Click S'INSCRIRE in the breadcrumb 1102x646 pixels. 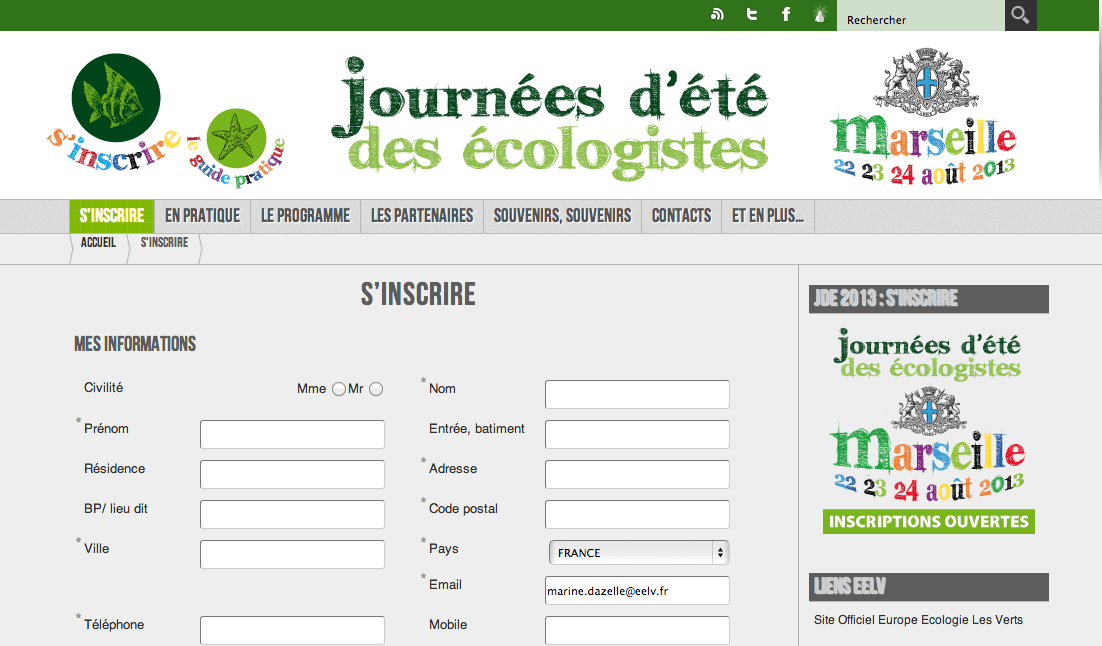pyautogui.click(x=164, y=243)
